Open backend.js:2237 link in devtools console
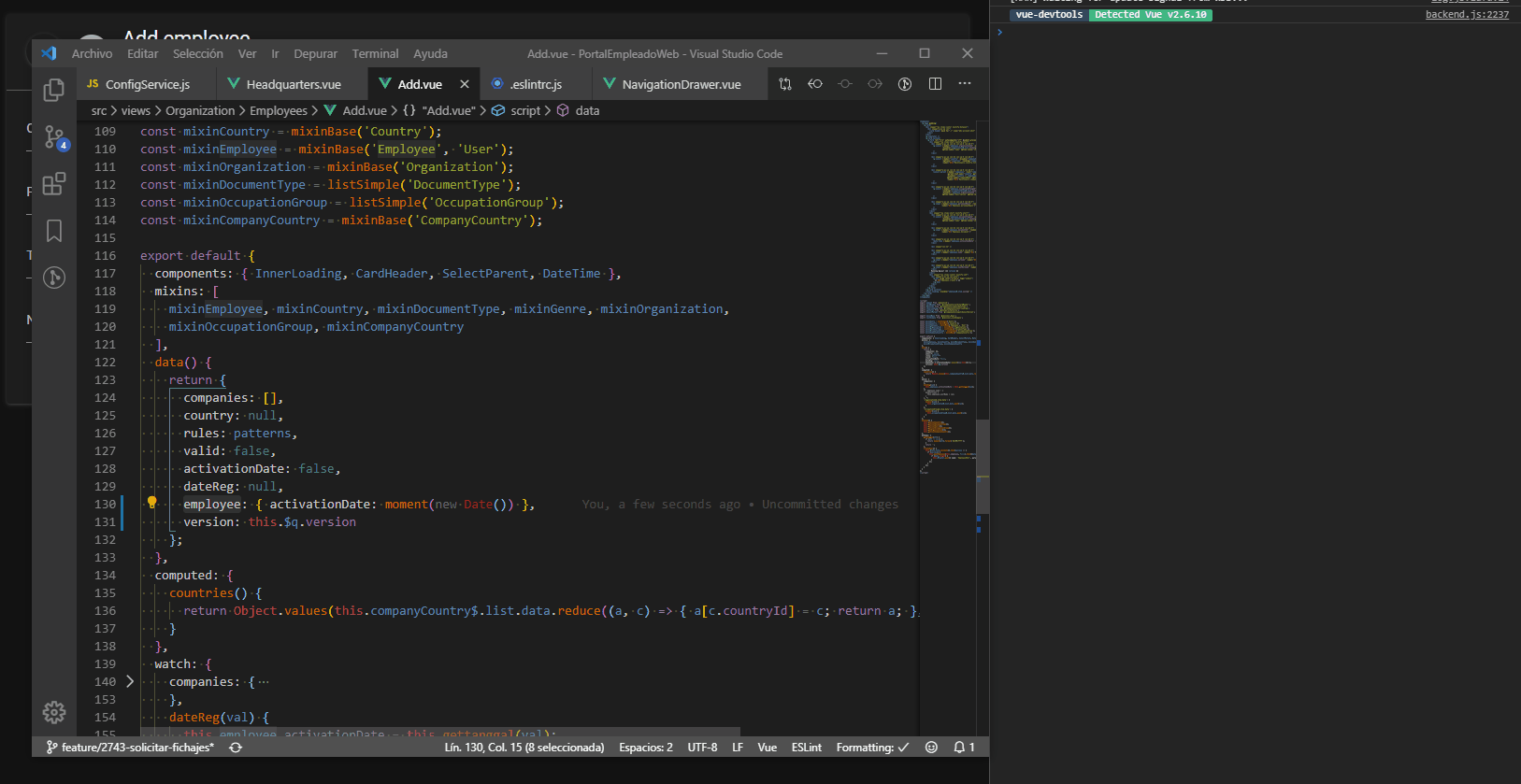1521x784 pixels. (1467, 15)
